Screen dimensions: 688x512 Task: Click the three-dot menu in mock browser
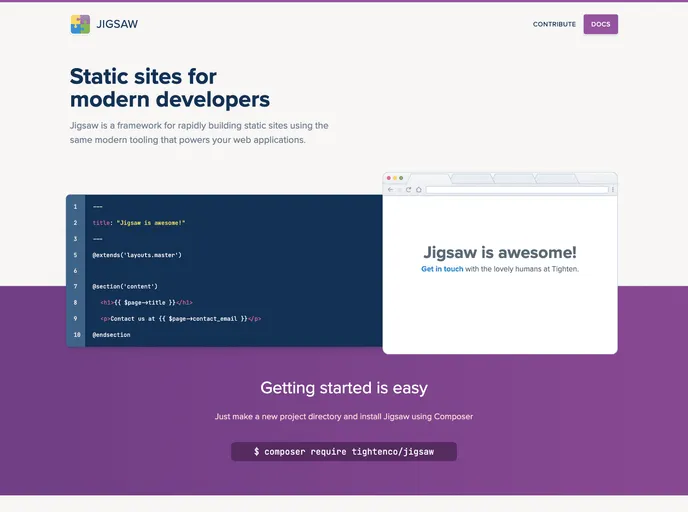tap(613, 190)
